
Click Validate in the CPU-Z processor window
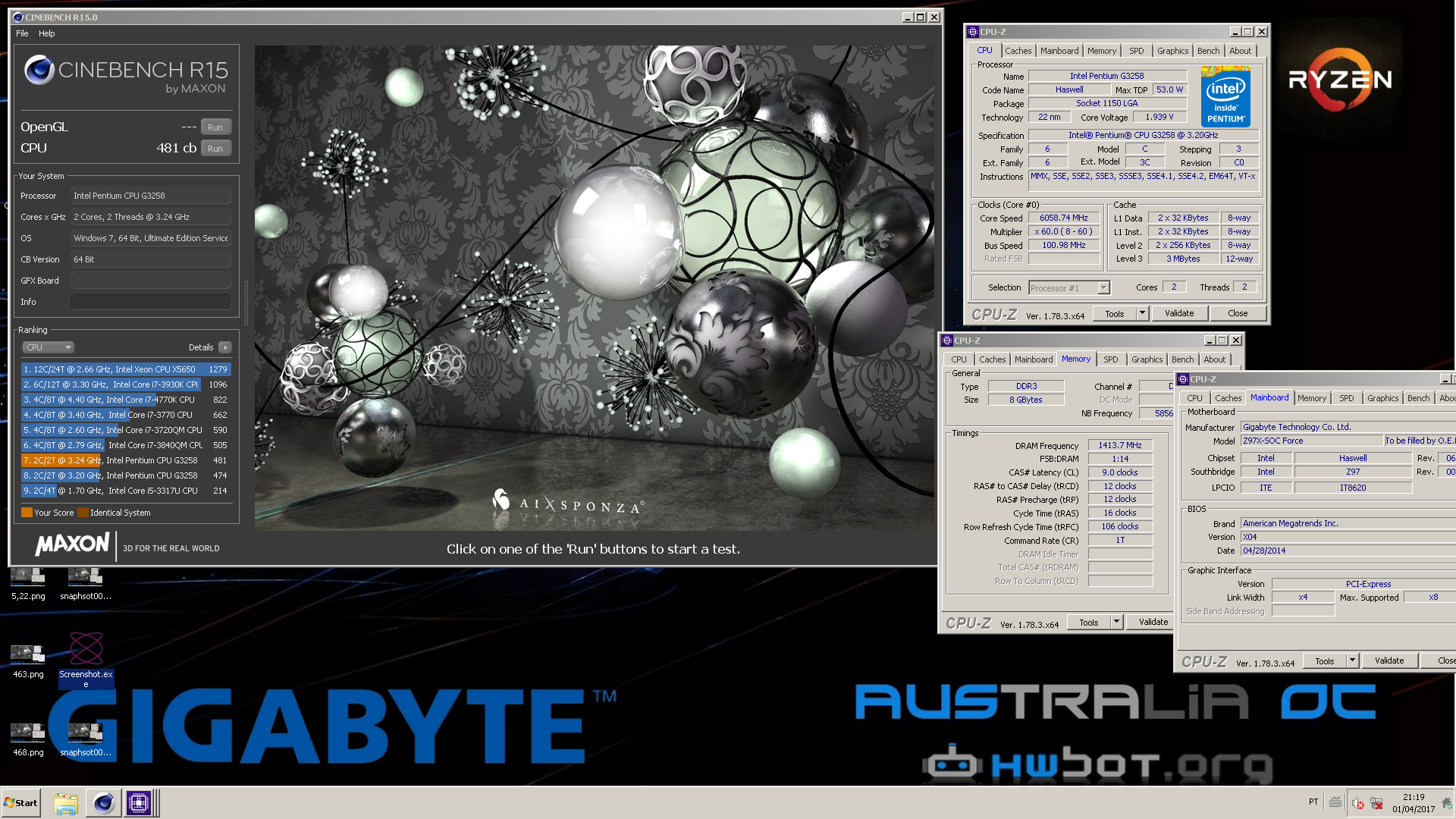[1179, 314]
